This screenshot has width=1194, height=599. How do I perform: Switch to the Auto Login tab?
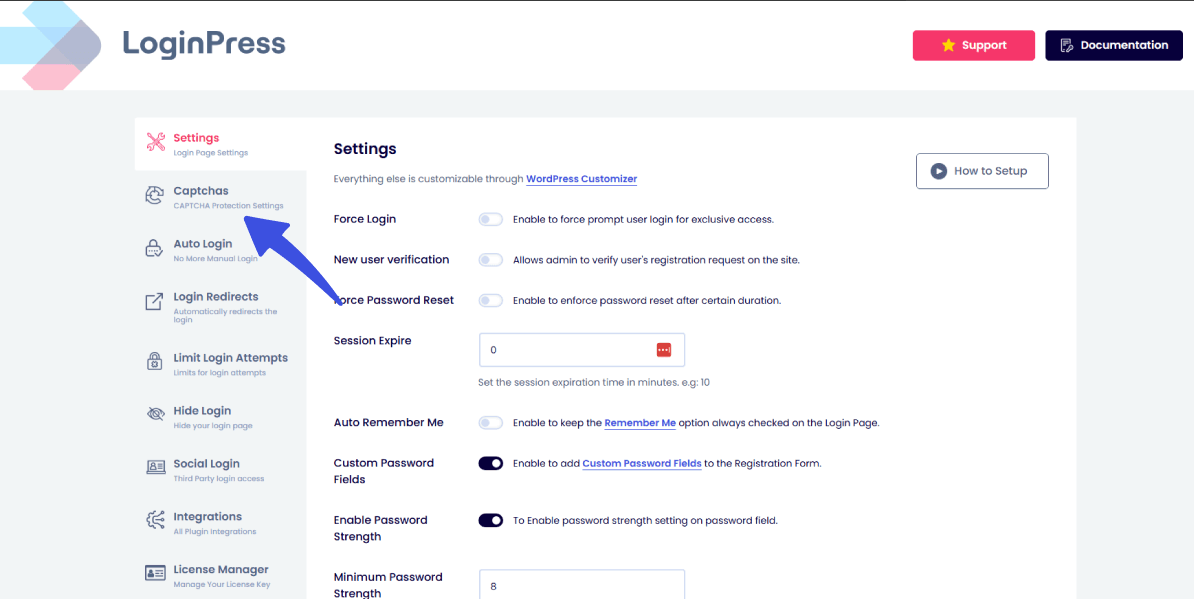pos(221,250)
